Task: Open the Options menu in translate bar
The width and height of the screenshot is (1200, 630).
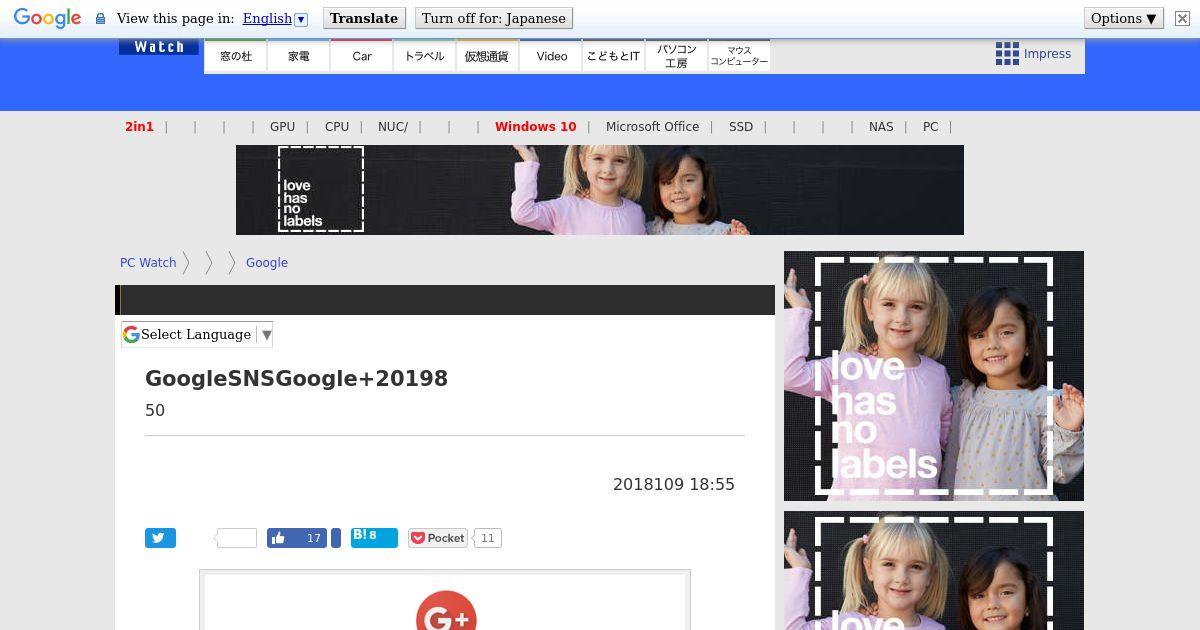Action: coord(1123,18)
